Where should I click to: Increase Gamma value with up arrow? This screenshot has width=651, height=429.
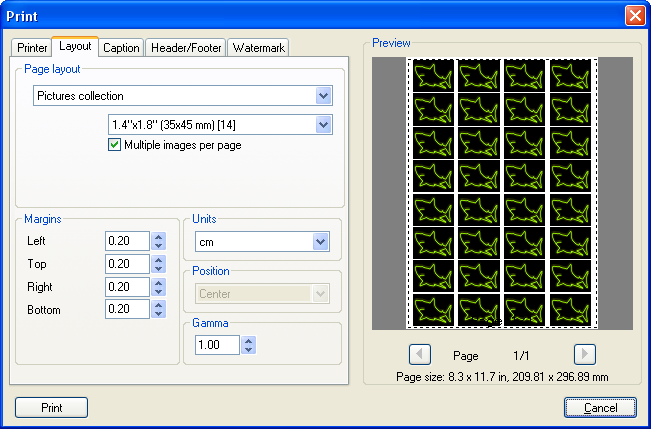[249, 340]
